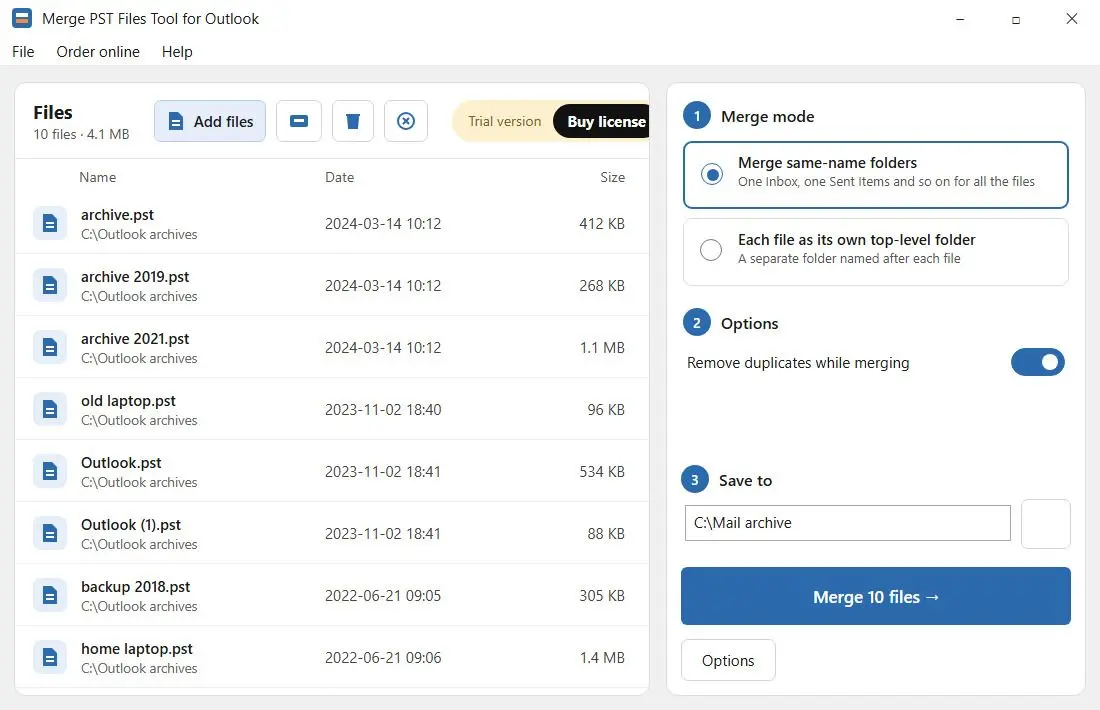This screenshot has height=710, width=1100.
Task: Open the Order online menu
Action: tap(98, 52)
